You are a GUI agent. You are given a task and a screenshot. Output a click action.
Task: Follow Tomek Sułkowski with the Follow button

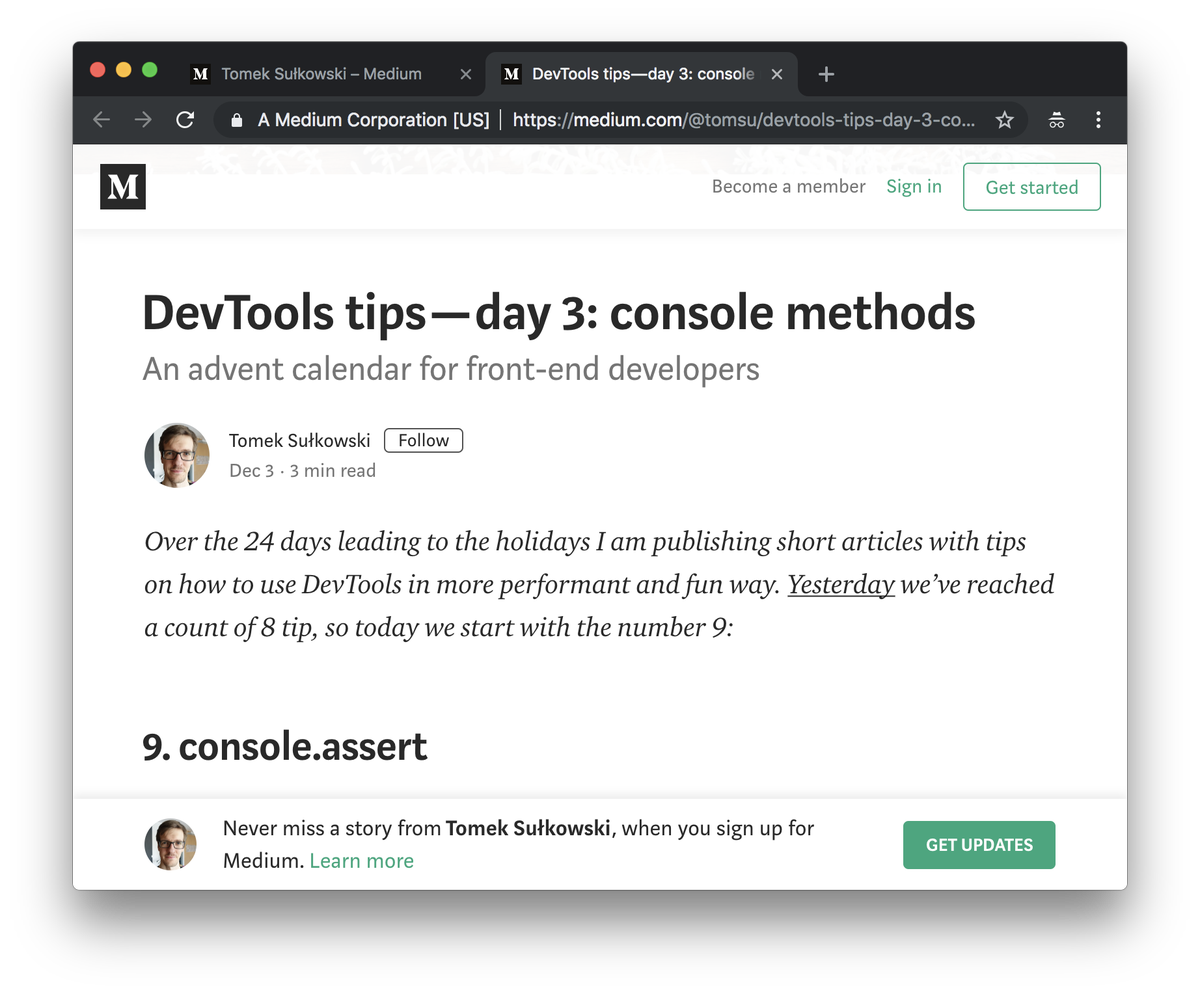pyautogui.click(x=424, y=440)
